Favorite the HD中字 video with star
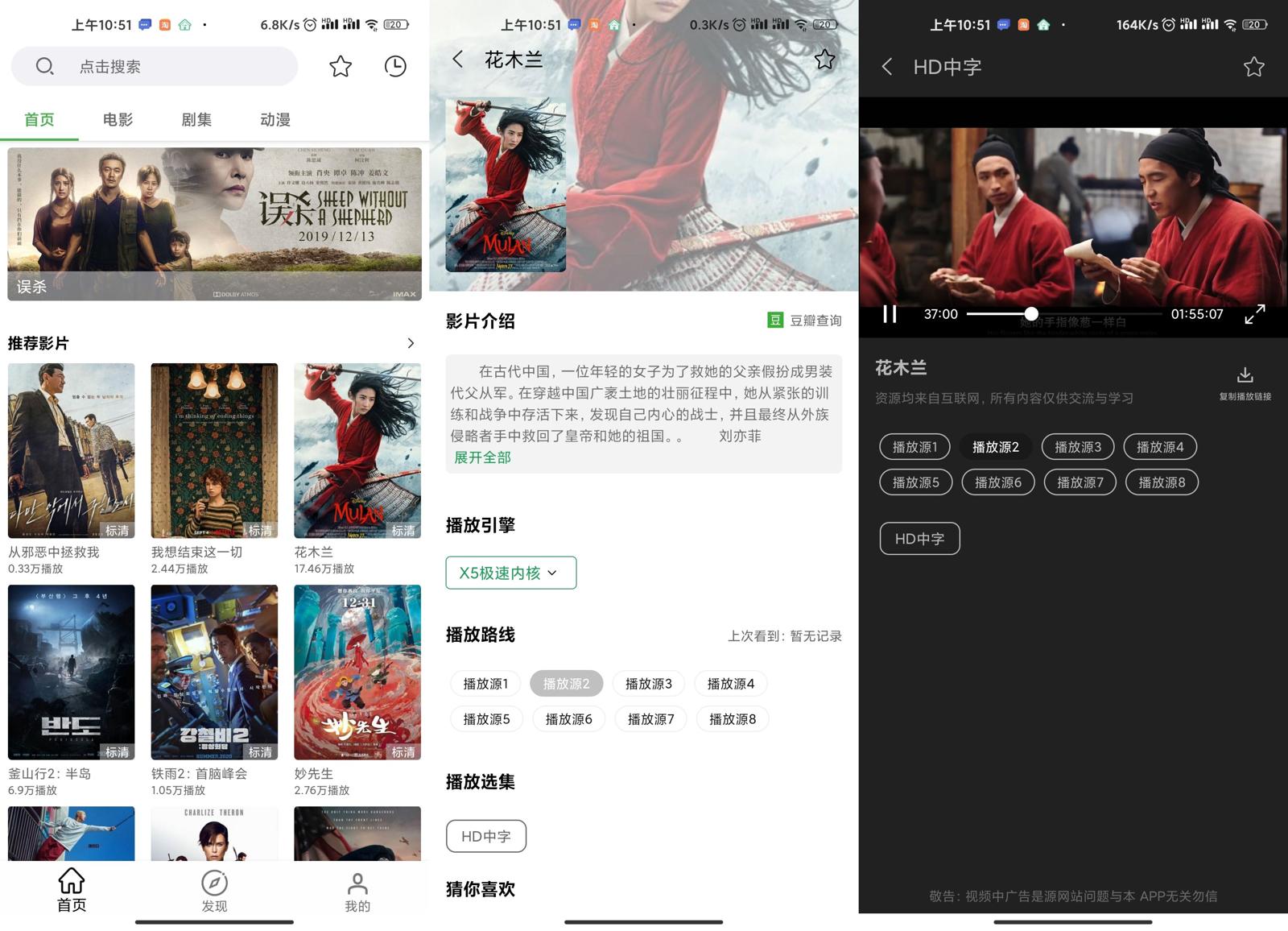The image size is (1288, 931). pos(1253,67)
